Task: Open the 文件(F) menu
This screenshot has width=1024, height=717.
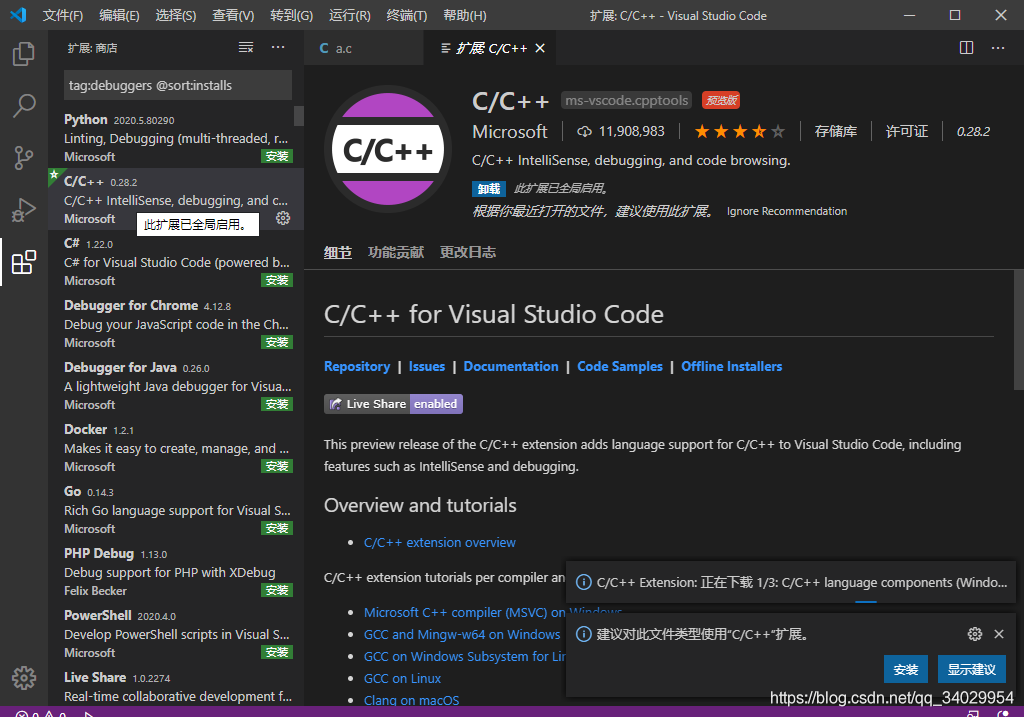Action: tap(63, 16)
